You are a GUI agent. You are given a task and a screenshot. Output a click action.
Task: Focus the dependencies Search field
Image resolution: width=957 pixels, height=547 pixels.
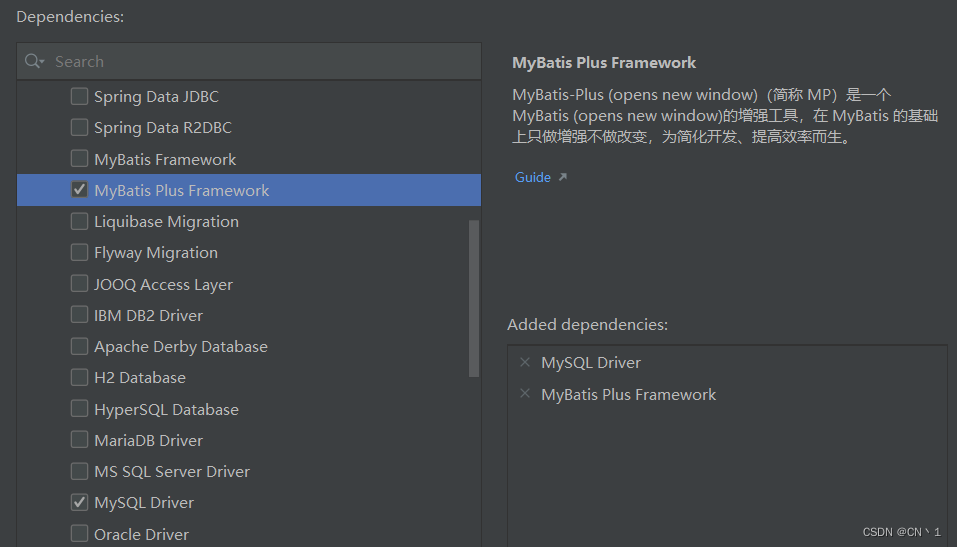click(x=249, y=61)
